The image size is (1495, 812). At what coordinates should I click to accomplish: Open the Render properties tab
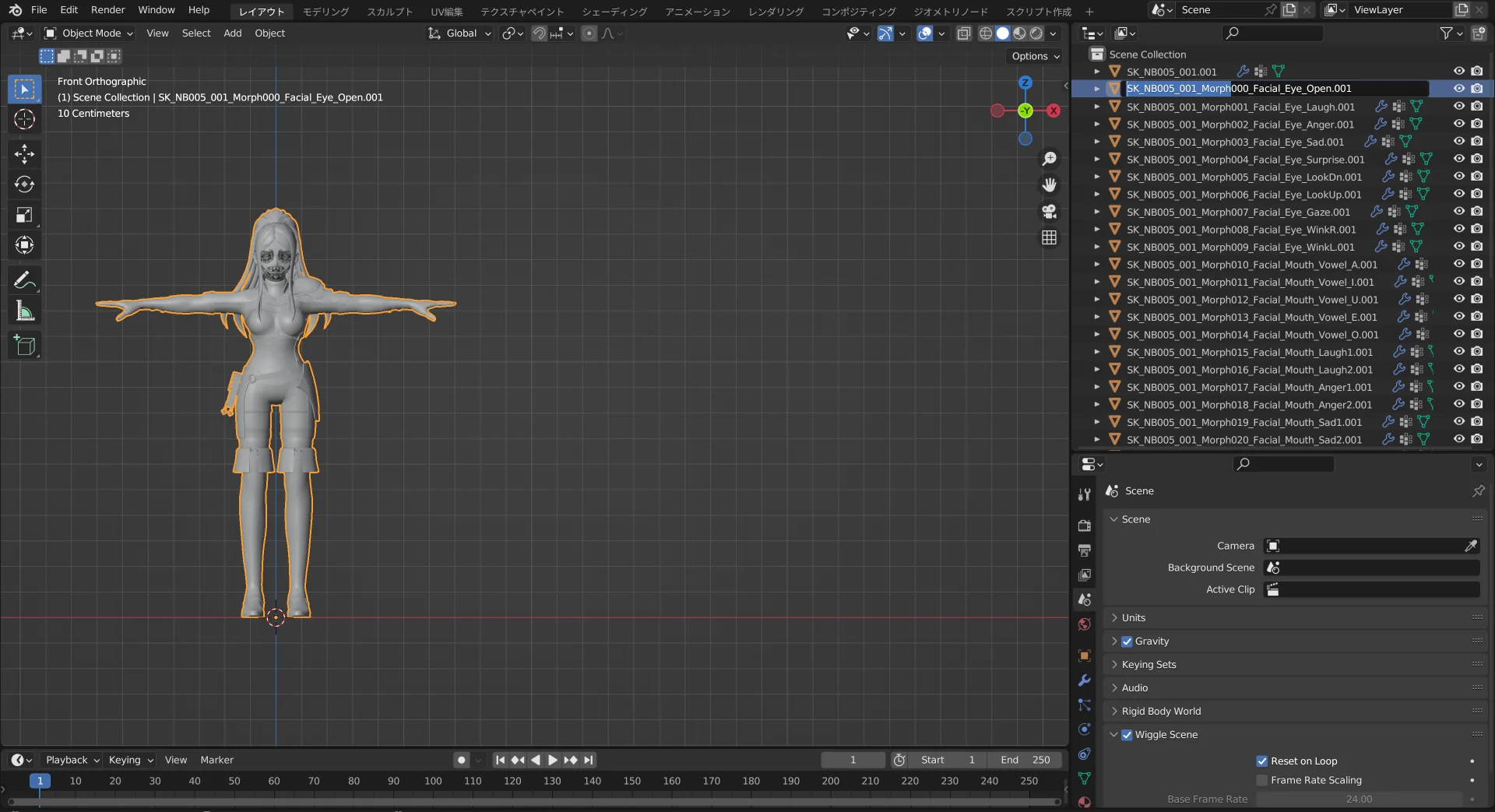point(1084,526)
